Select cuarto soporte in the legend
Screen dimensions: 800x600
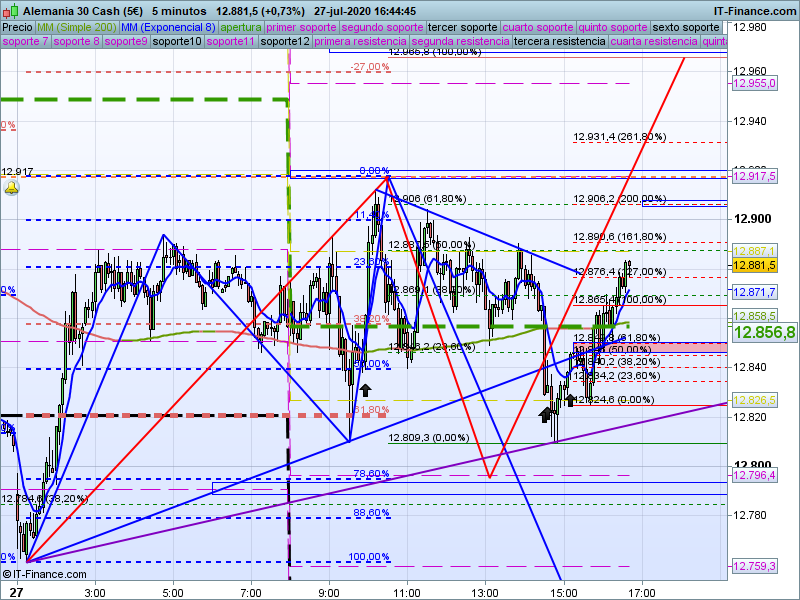pyautogui.click(x=538, y=28)
